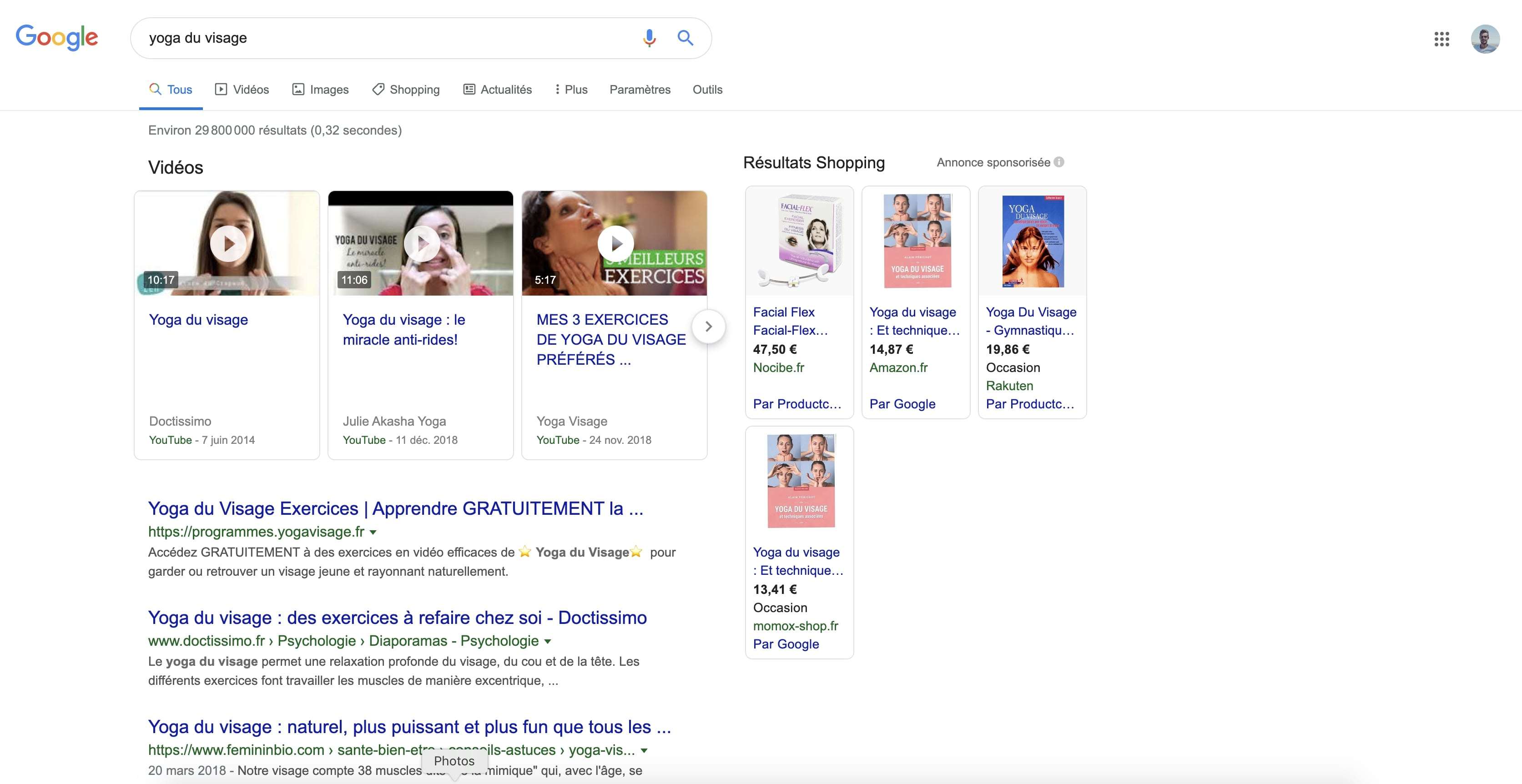
Task: Select the Tous tab
Action: pos(171,90)
